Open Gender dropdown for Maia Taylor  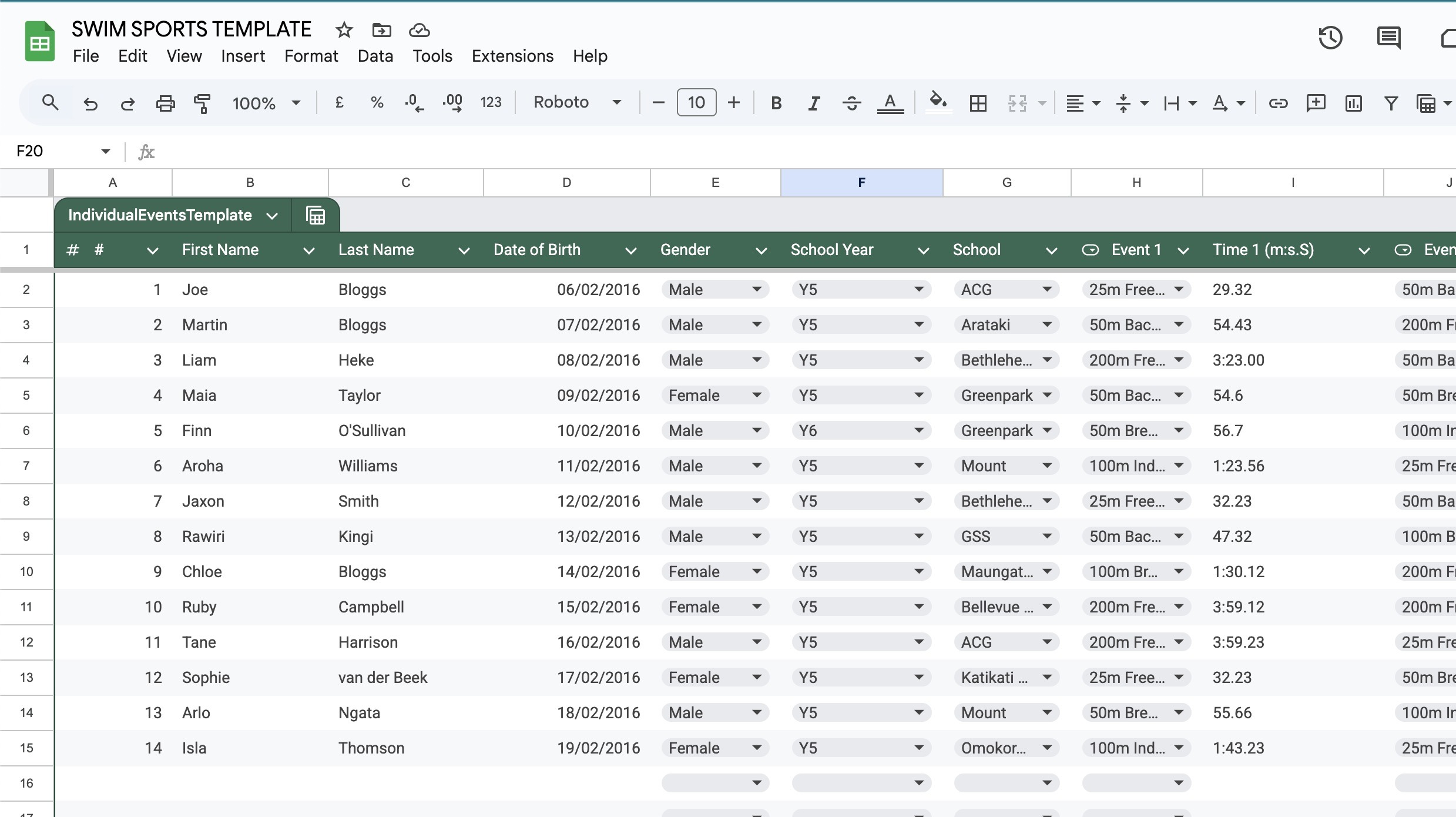click(x=757, y=396)
